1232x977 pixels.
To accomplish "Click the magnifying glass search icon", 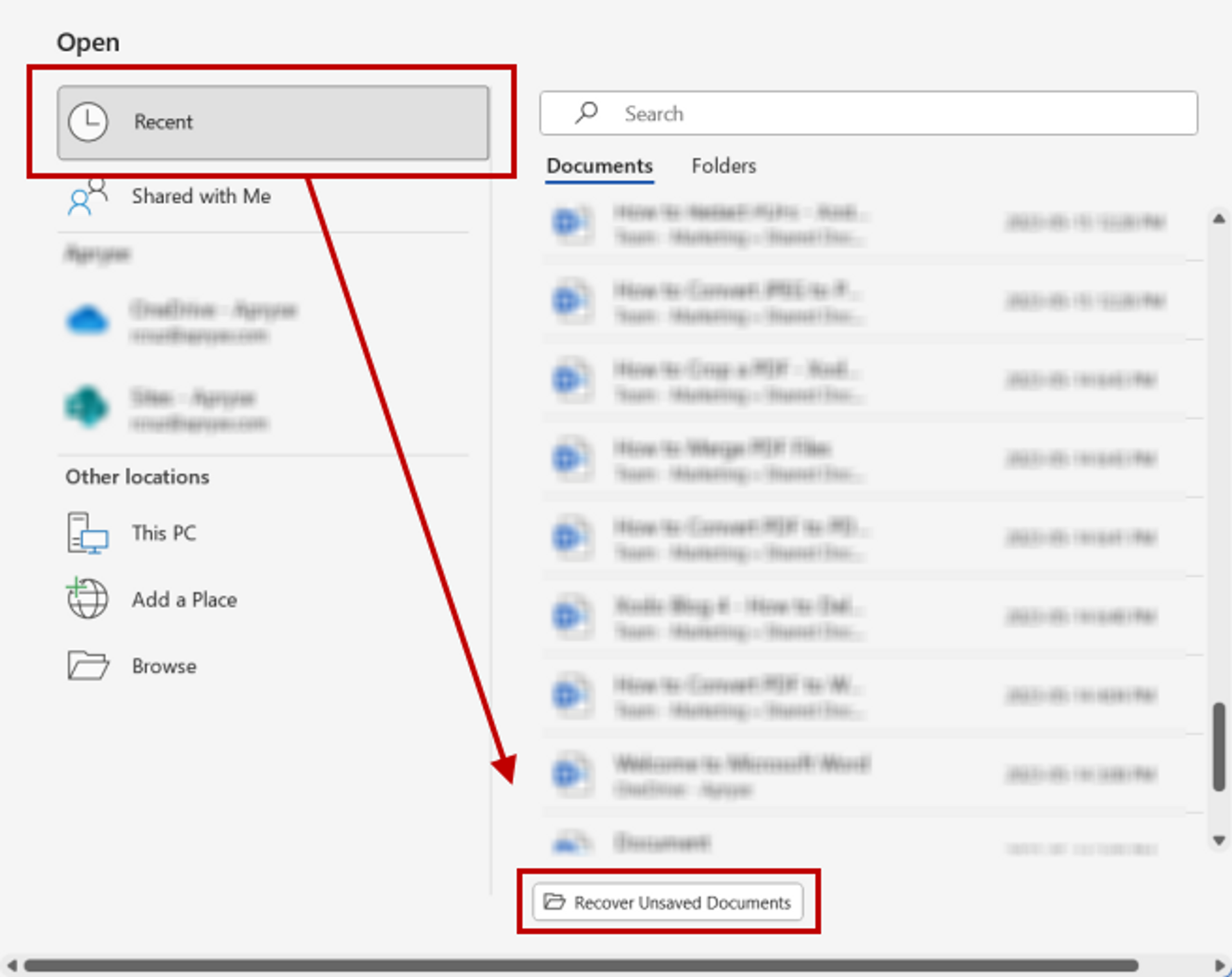I will pyautogui.click(x=586, y=114).
